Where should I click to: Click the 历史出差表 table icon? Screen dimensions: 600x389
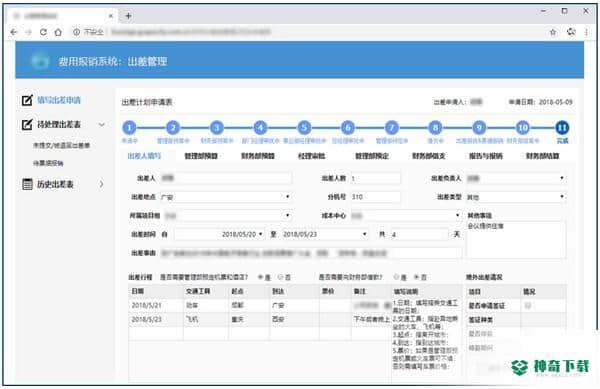27,184
